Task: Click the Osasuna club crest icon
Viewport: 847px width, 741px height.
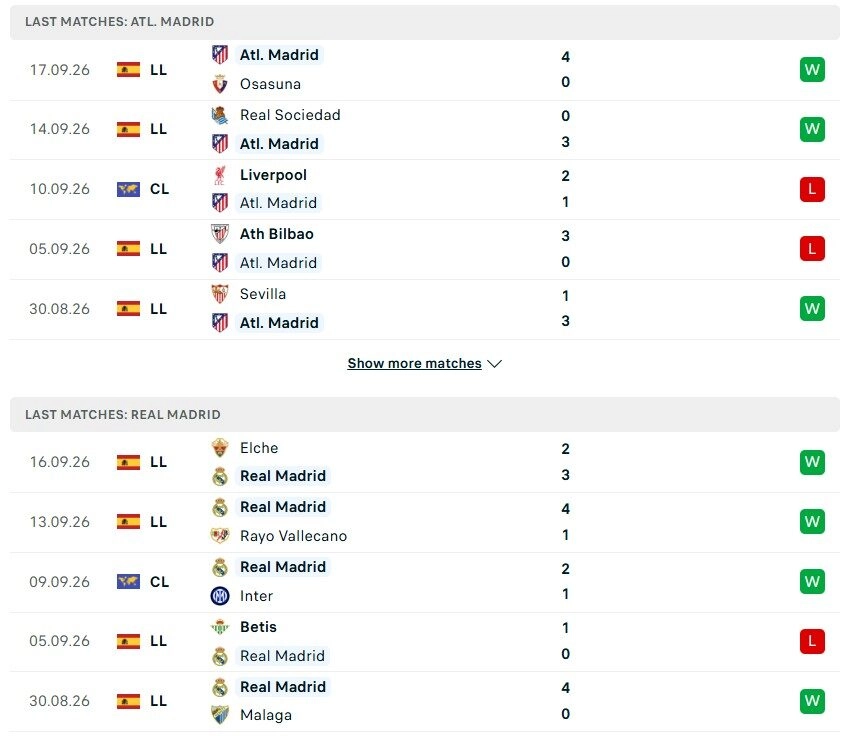Action: pyautogui.click(x=219, y=84)
